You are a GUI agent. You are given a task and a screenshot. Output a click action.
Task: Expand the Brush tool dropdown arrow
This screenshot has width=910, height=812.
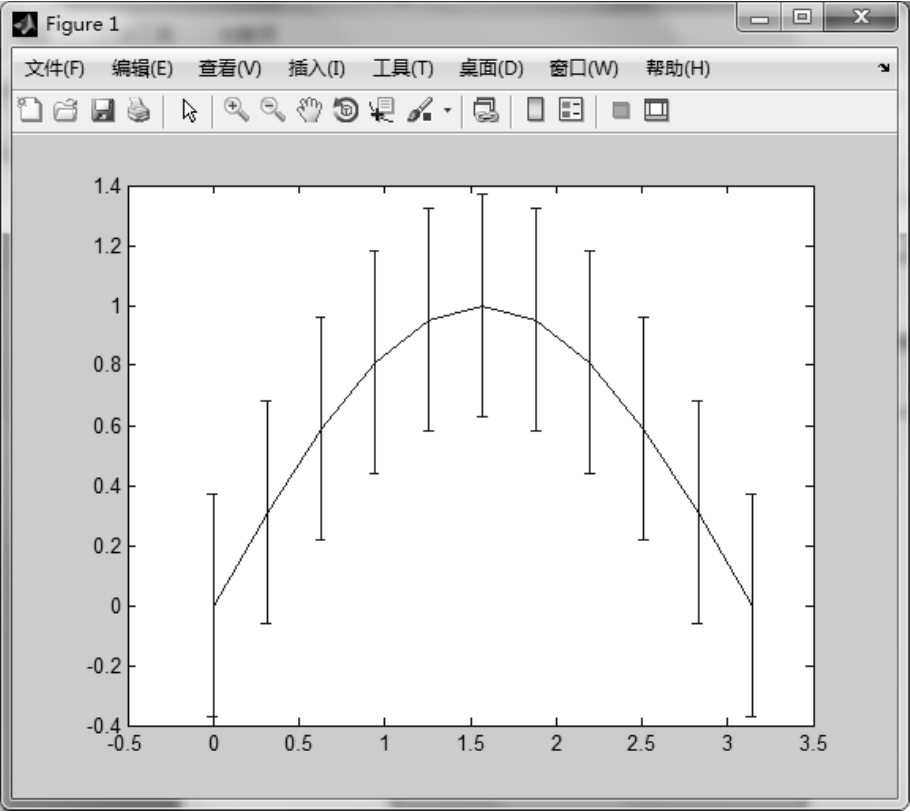(x=448, y=111)
